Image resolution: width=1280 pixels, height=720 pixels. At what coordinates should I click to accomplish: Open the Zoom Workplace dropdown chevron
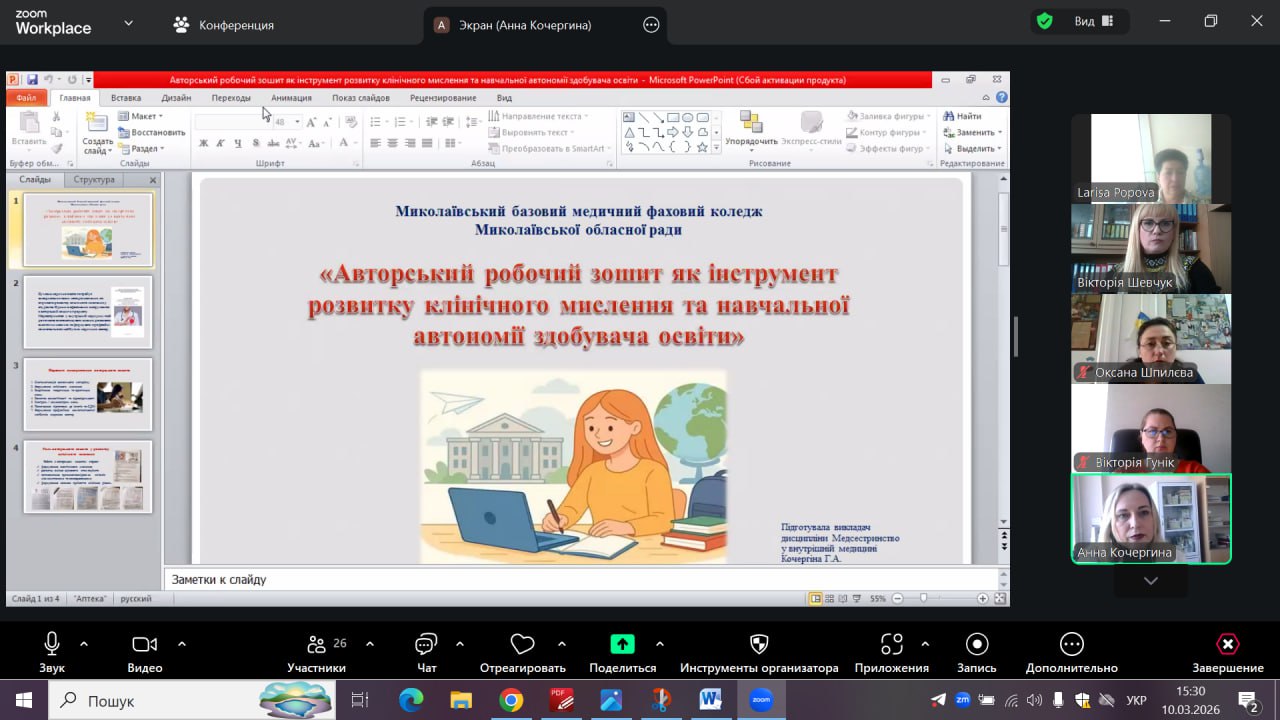[x=128, y=23]
